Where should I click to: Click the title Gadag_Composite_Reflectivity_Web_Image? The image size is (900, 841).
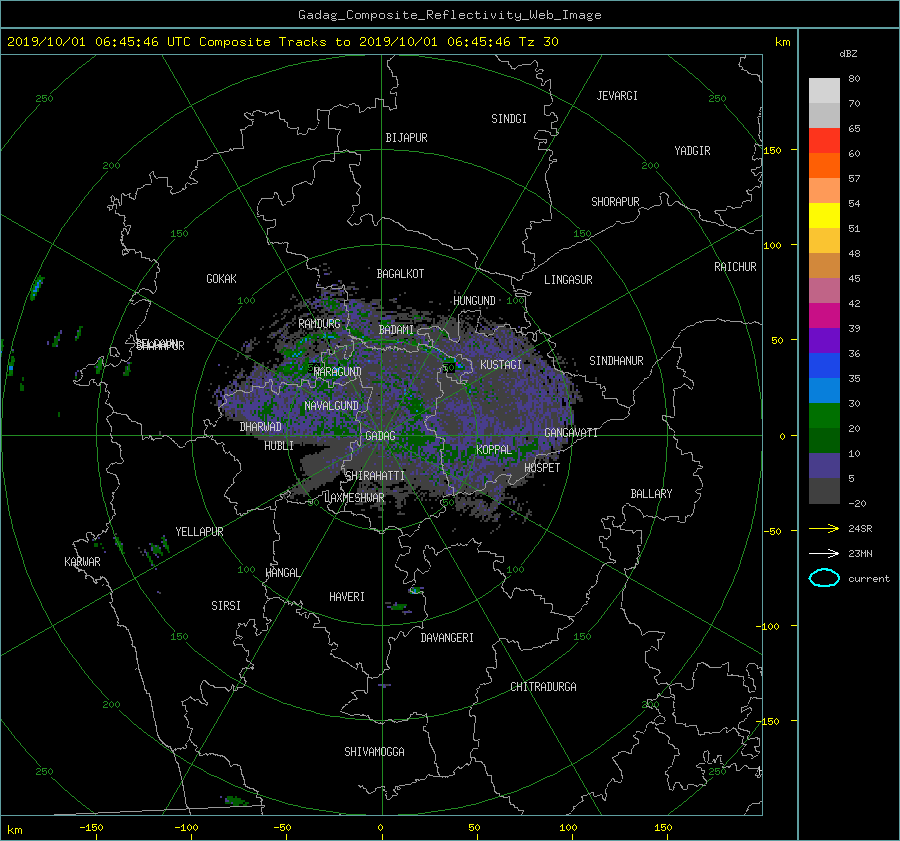pyautogui.click(x=449, y=15)
